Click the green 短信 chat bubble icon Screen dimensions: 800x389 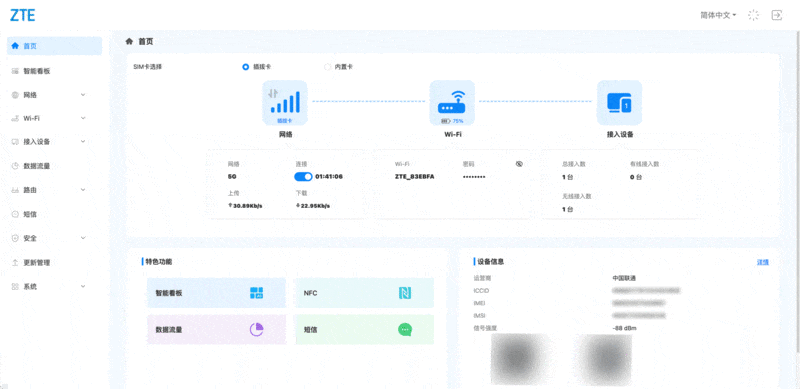pos(405,330)
